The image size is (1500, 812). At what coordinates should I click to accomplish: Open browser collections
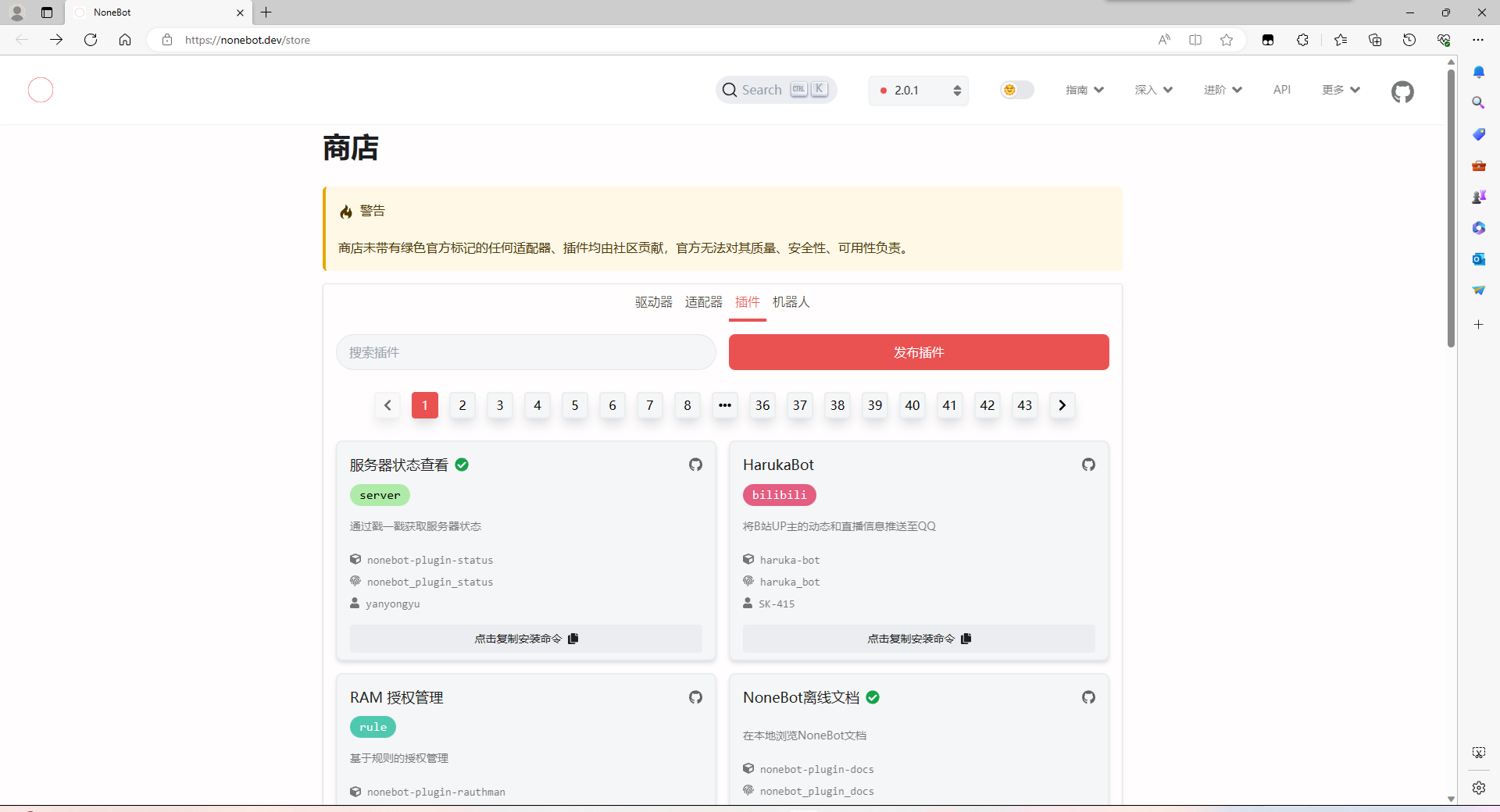click(1375, 40)
